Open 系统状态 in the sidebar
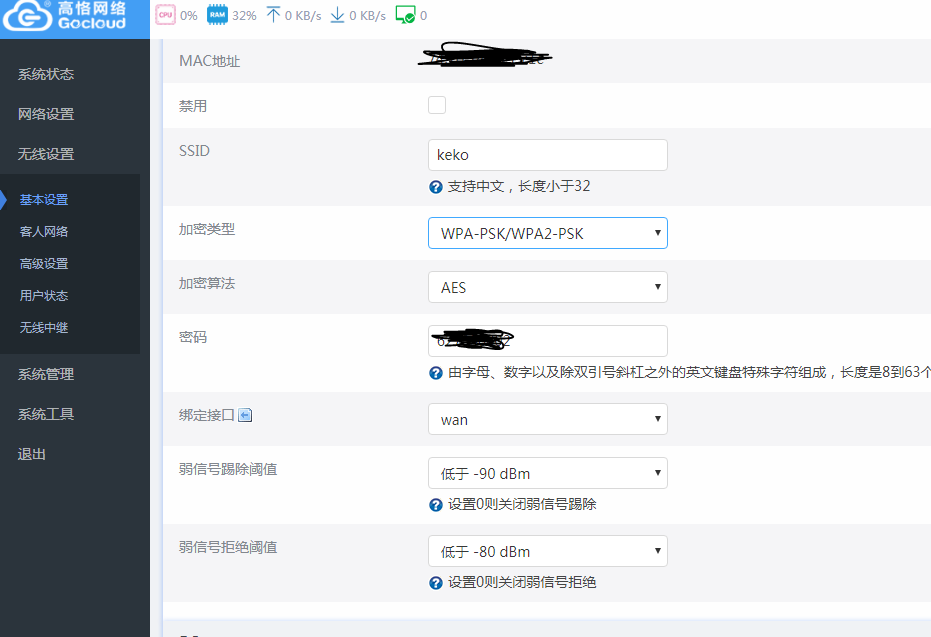 pyautogui.click(x=46, y=74)
